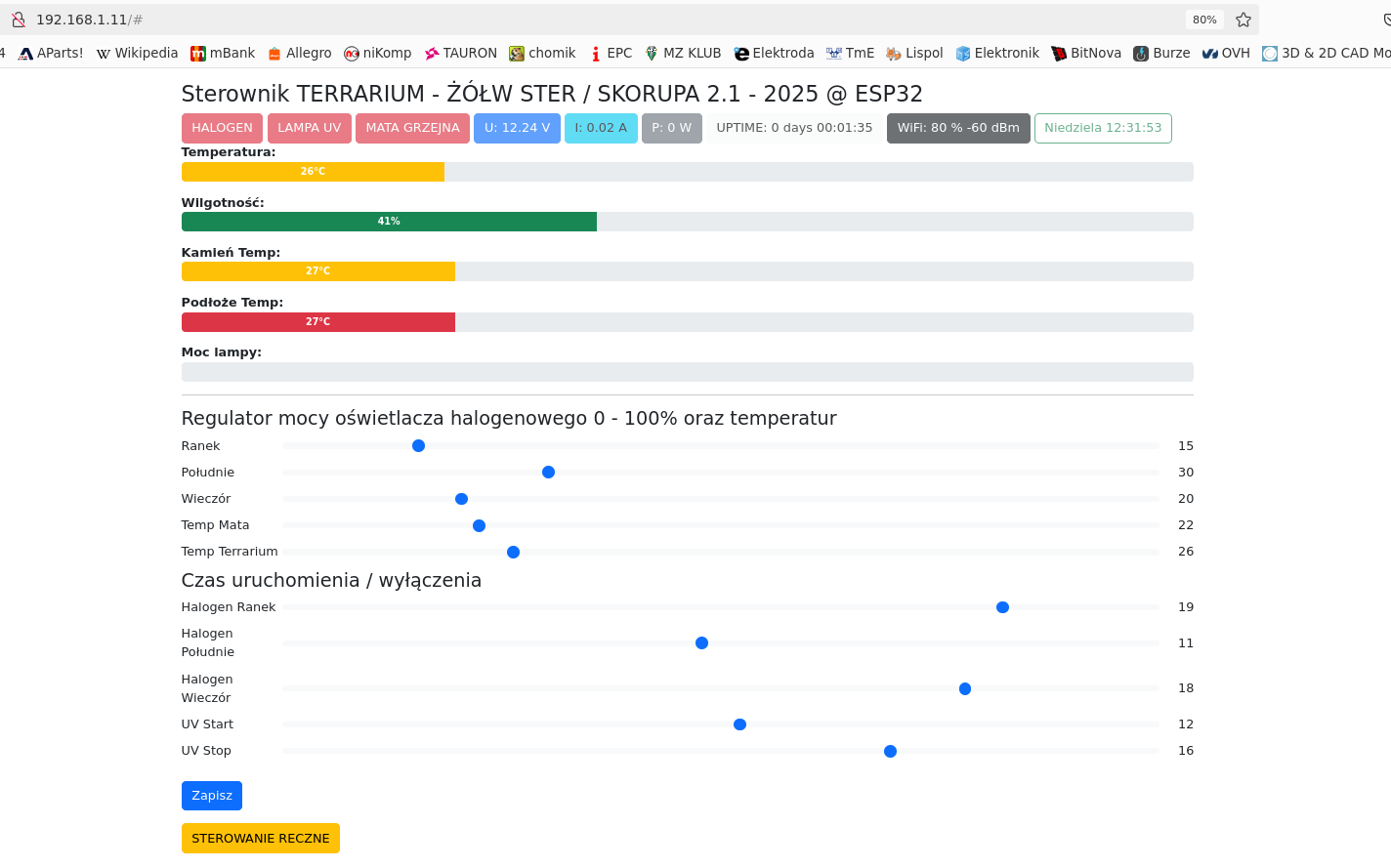Open the Wikipedia bookmark

[x=137, y=53]
